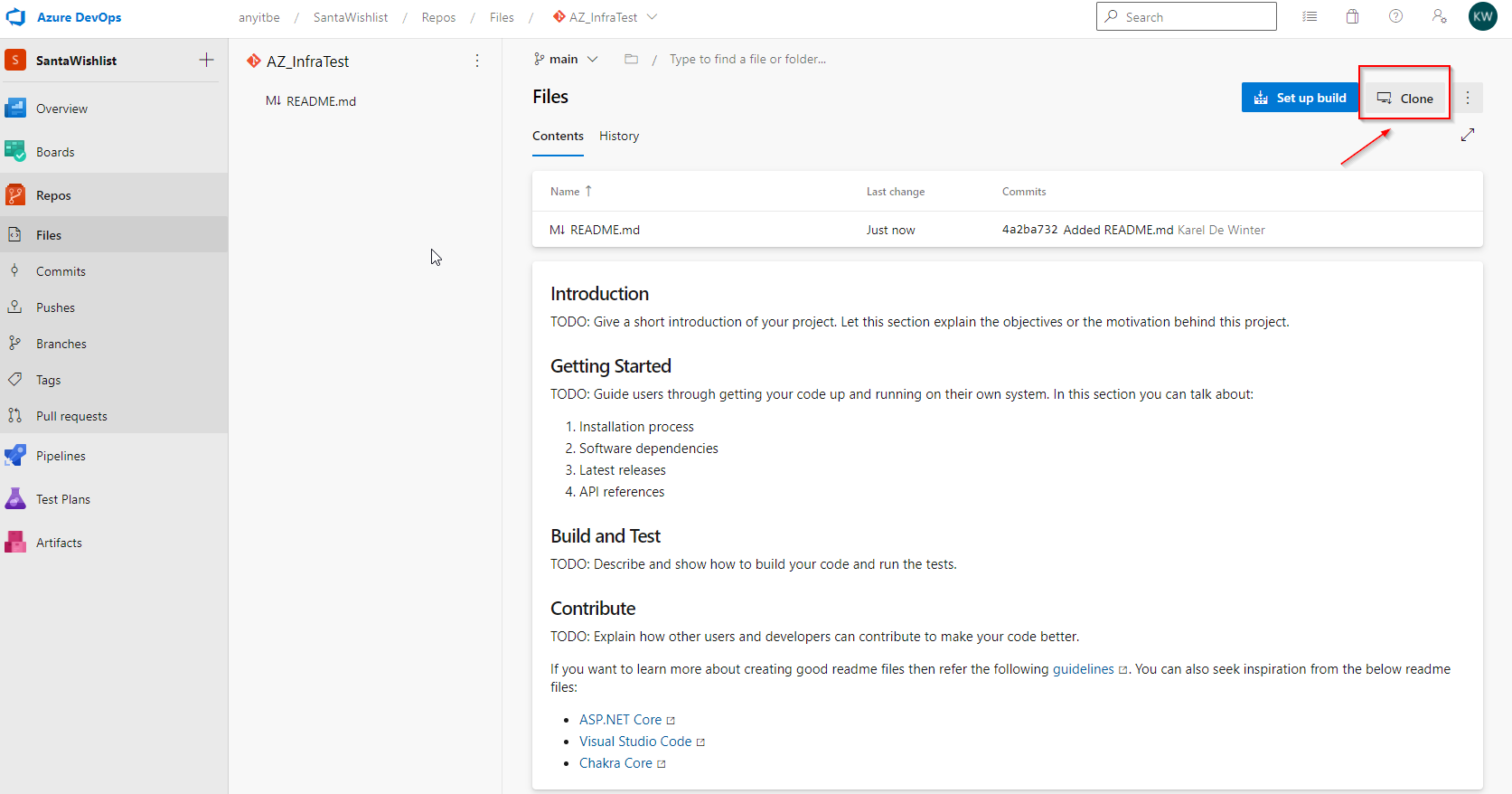Click the Azure DevOps logo icon
The width and height of the screenshot is (1512, 794).
point(16,17)
